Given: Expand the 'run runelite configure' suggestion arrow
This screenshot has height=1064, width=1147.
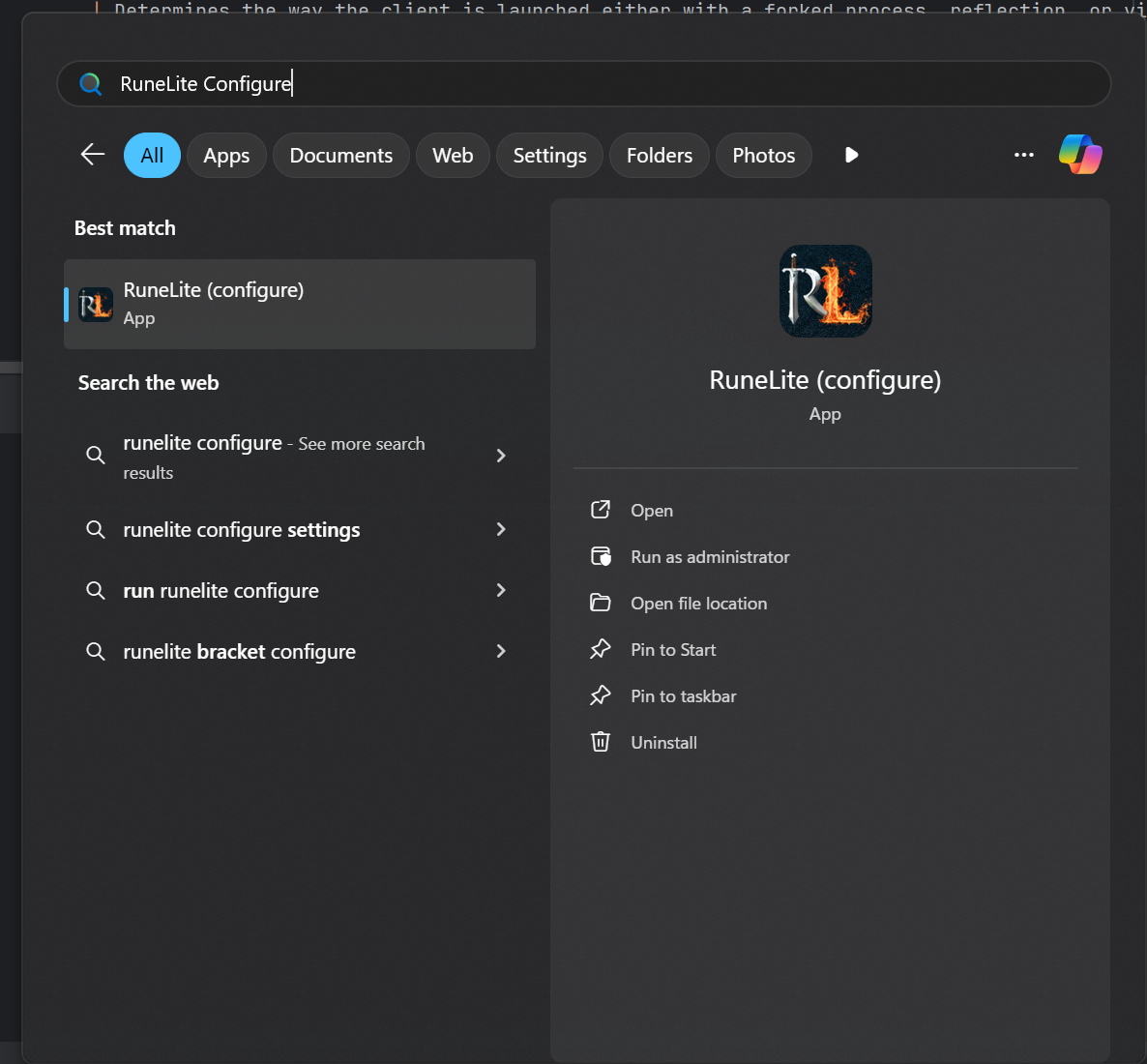Looking at the screenshot, I should point(501,590).
